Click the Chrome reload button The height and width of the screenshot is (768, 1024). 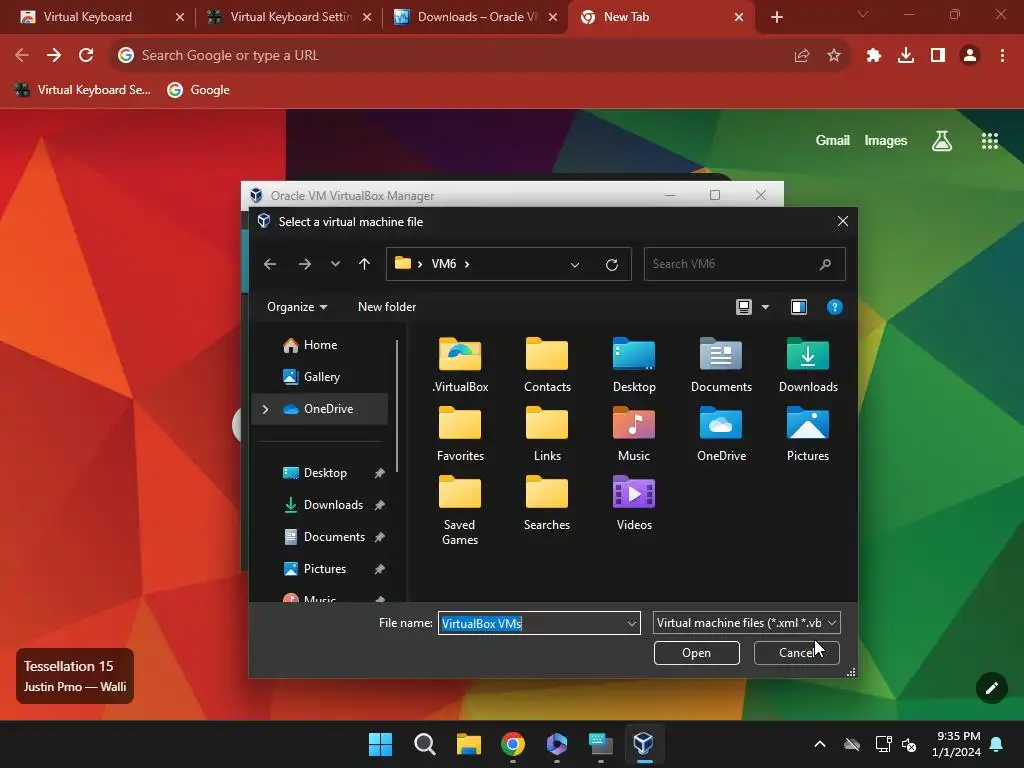[86, 56]
